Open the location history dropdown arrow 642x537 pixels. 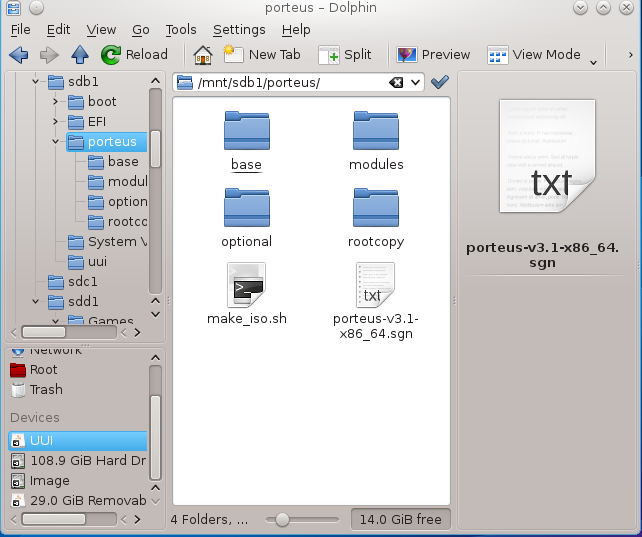coord(416,82)
